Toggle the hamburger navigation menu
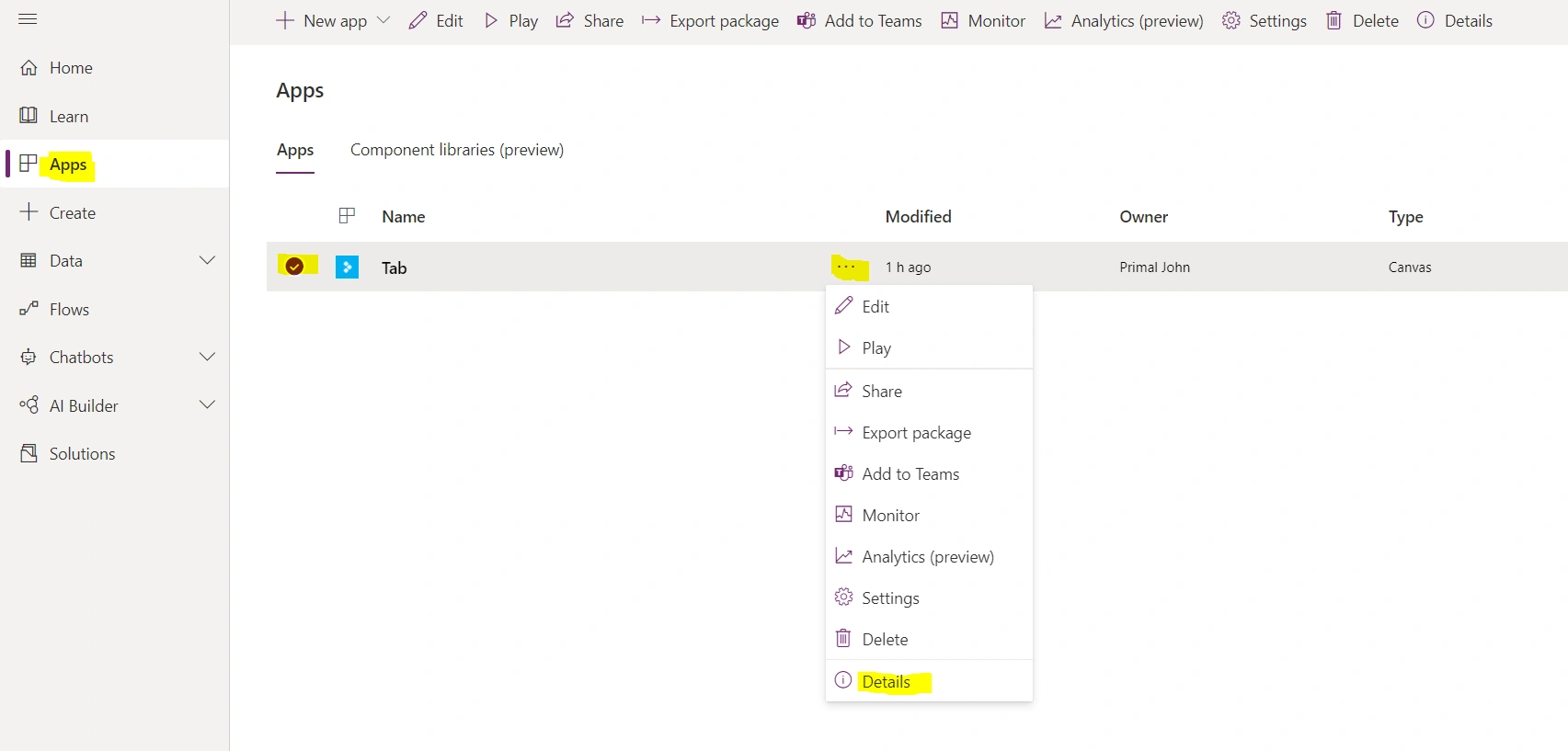The image size is (1568, 751). (x=28, y=19)
